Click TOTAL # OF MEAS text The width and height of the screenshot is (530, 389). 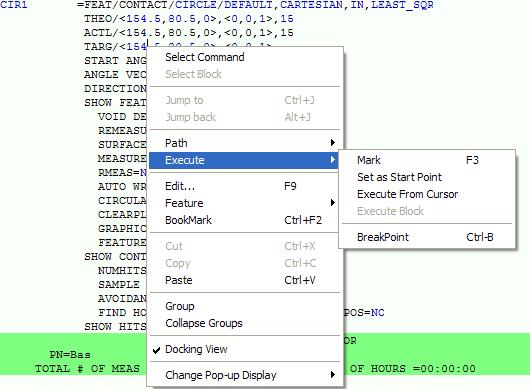87,368
